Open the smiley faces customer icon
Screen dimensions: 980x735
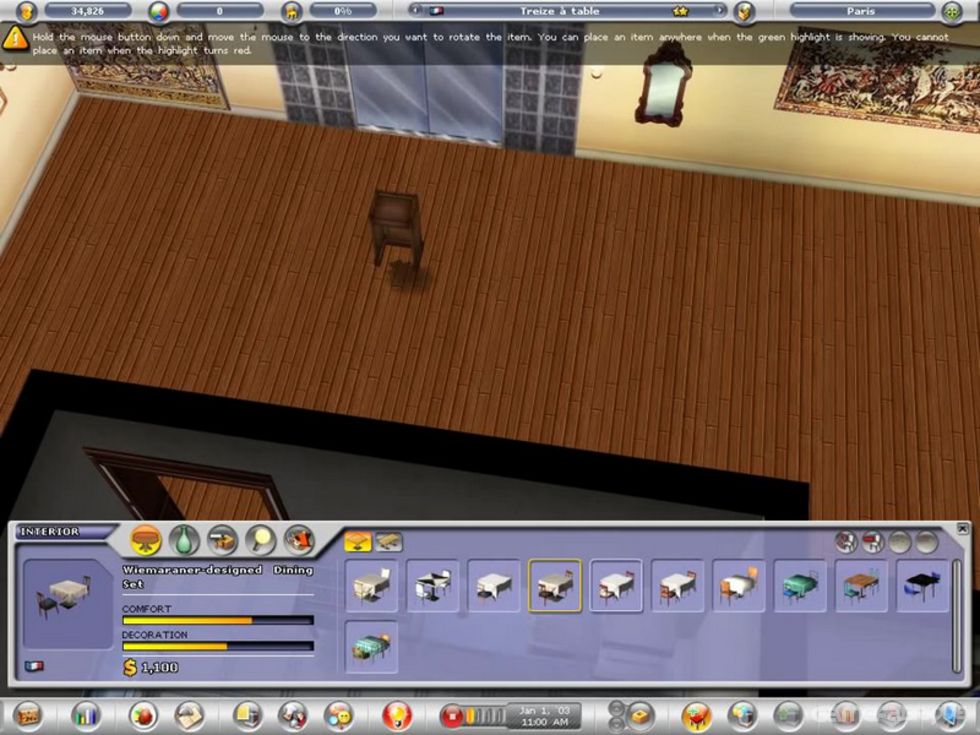pos(339,714)
